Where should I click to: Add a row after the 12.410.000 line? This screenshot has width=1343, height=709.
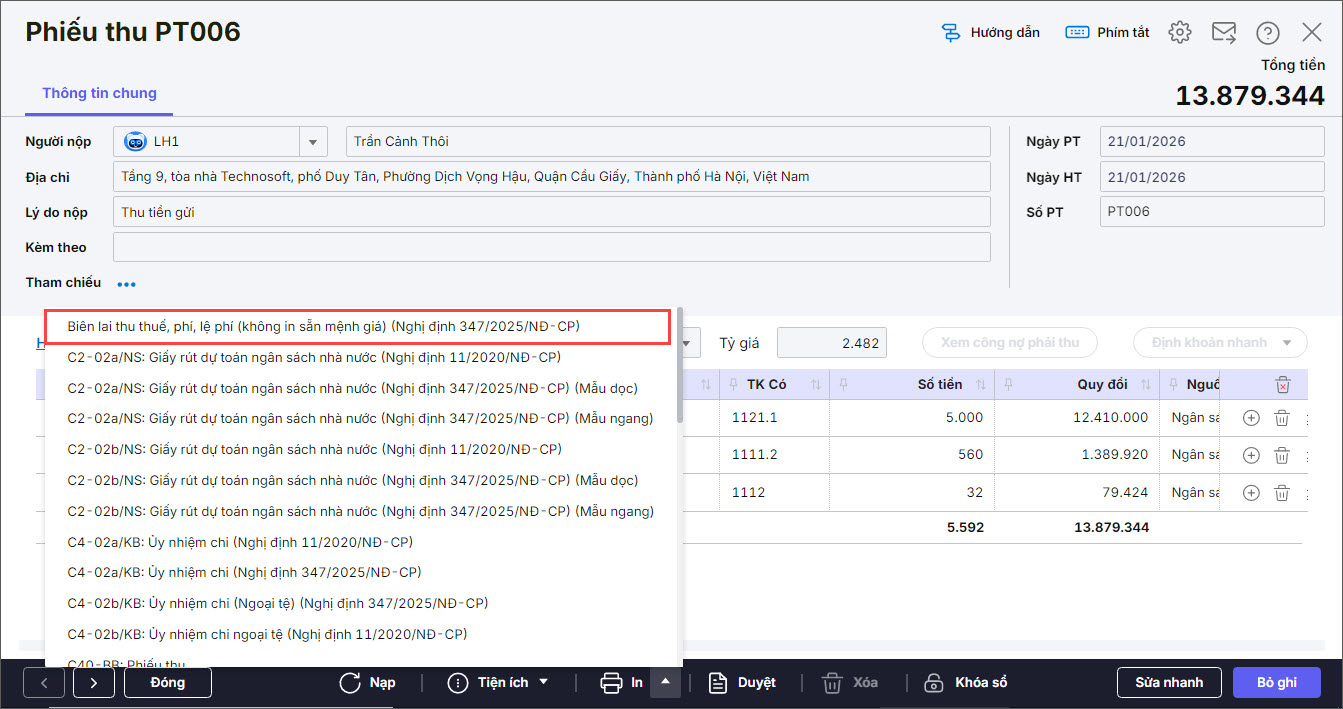tap(1251, 418)
